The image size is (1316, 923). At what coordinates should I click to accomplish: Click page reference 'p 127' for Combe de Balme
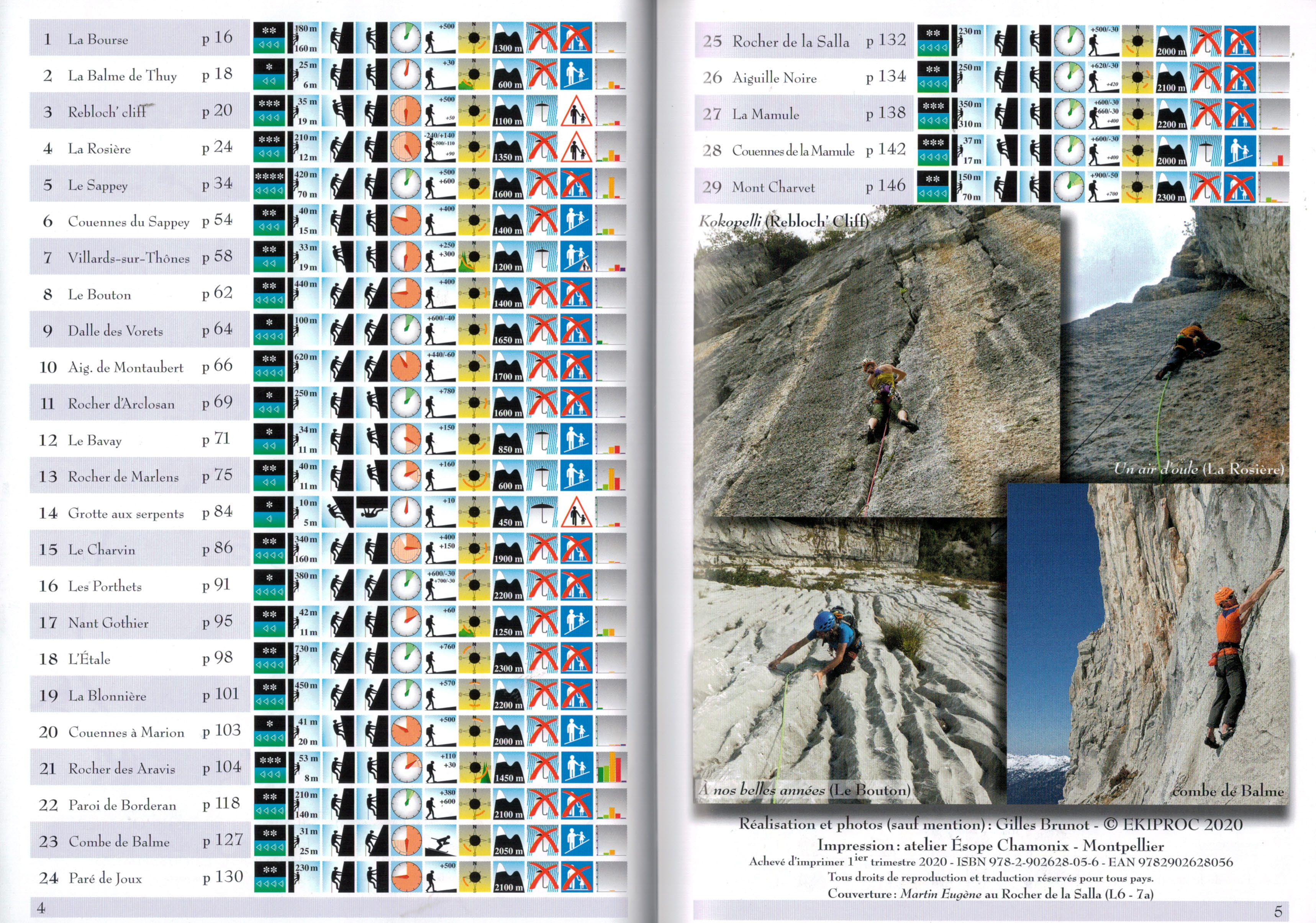[x=222, y=840]
